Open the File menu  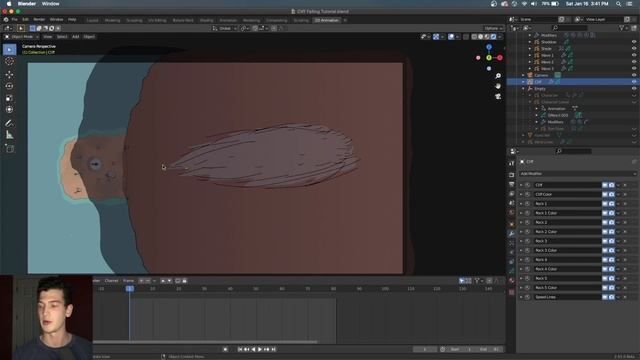click(14, 20)
